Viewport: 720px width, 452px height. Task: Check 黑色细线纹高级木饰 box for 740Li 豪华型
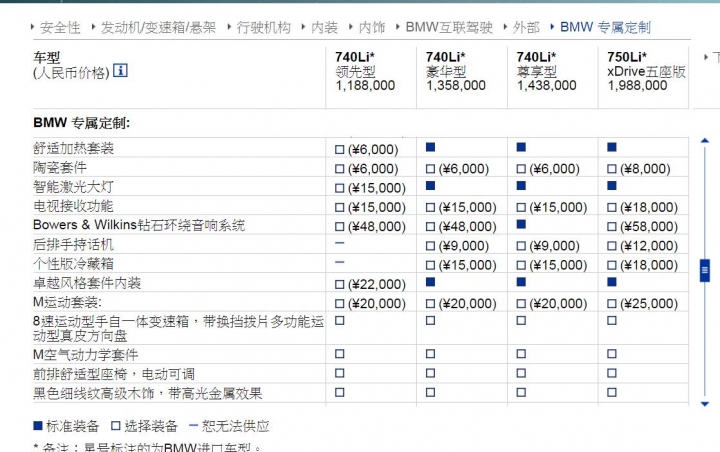tap(430, 392)
